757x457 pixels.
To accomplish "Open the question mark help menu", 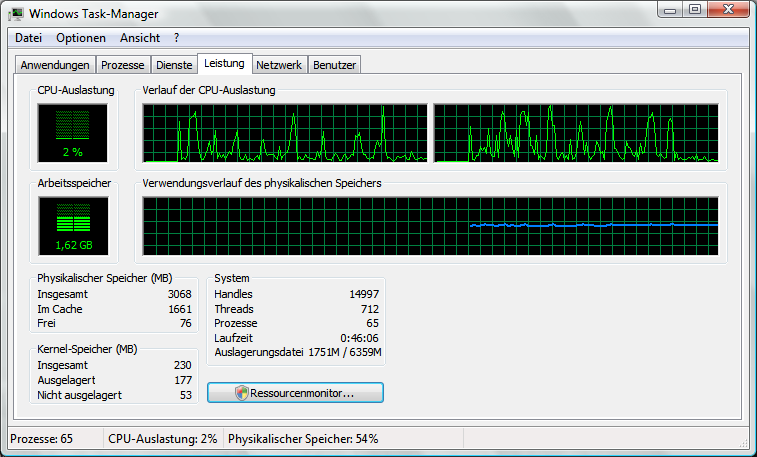I will (x=176, y=38).
